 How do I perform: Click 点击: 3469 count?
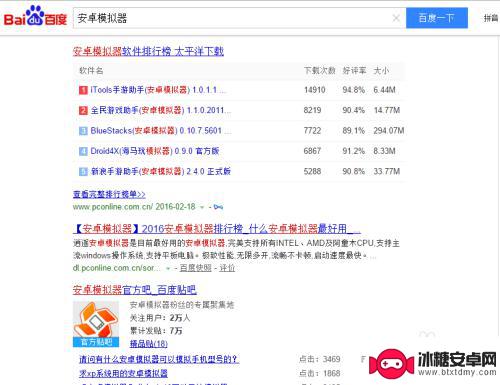[x=320, y=359]
